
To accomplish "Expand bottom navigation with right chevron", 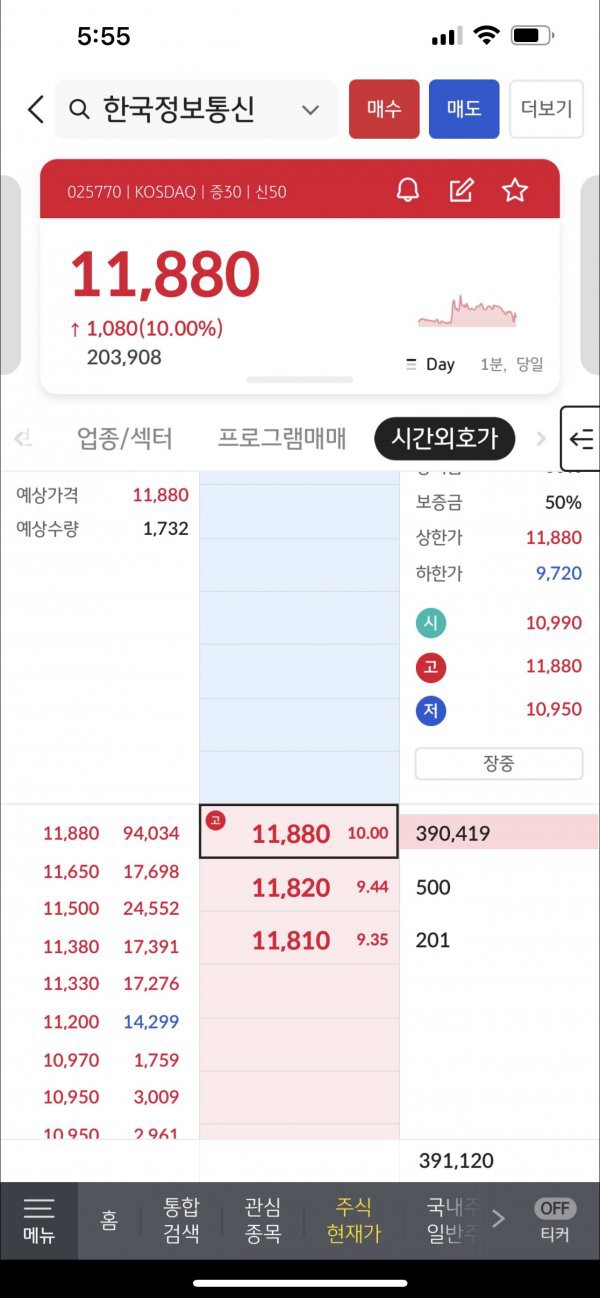I will pos(499,1219).
